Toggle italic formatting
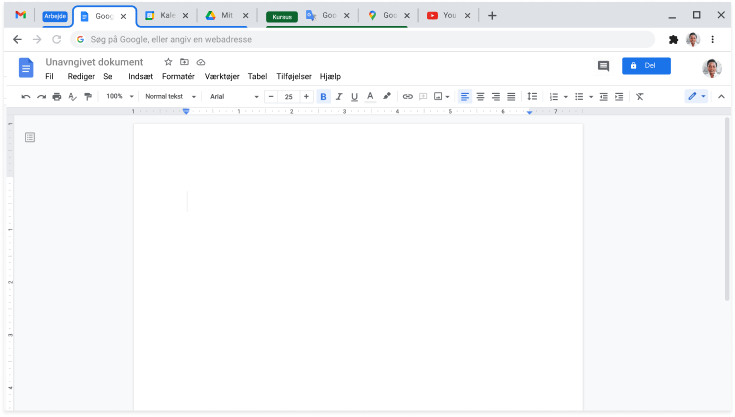This screenshot has width=735, height=417. pos(339,97)
